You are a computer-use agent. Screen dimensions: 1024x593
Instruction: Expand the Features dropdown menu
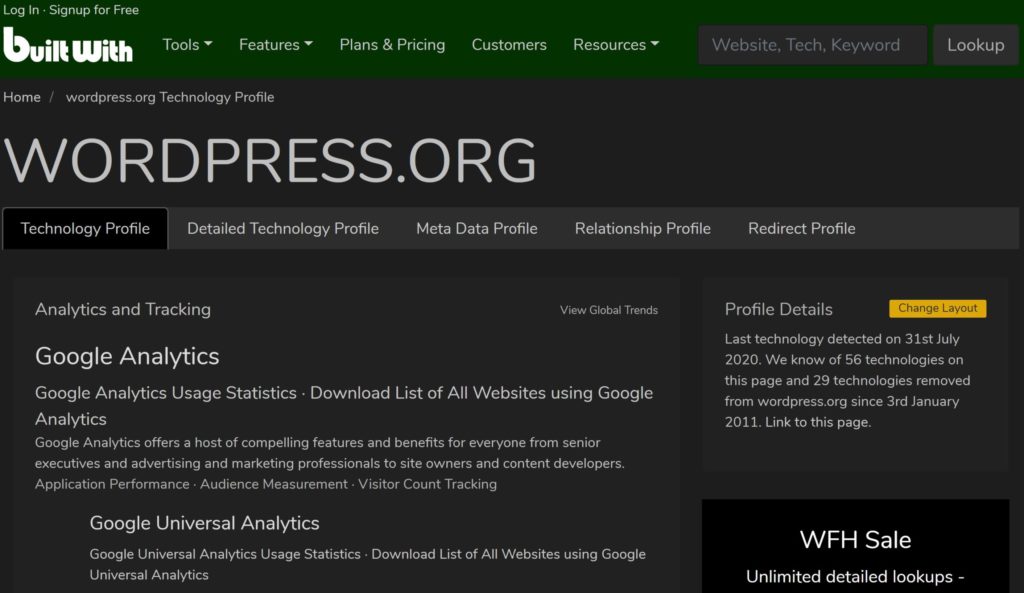(276, 44)
